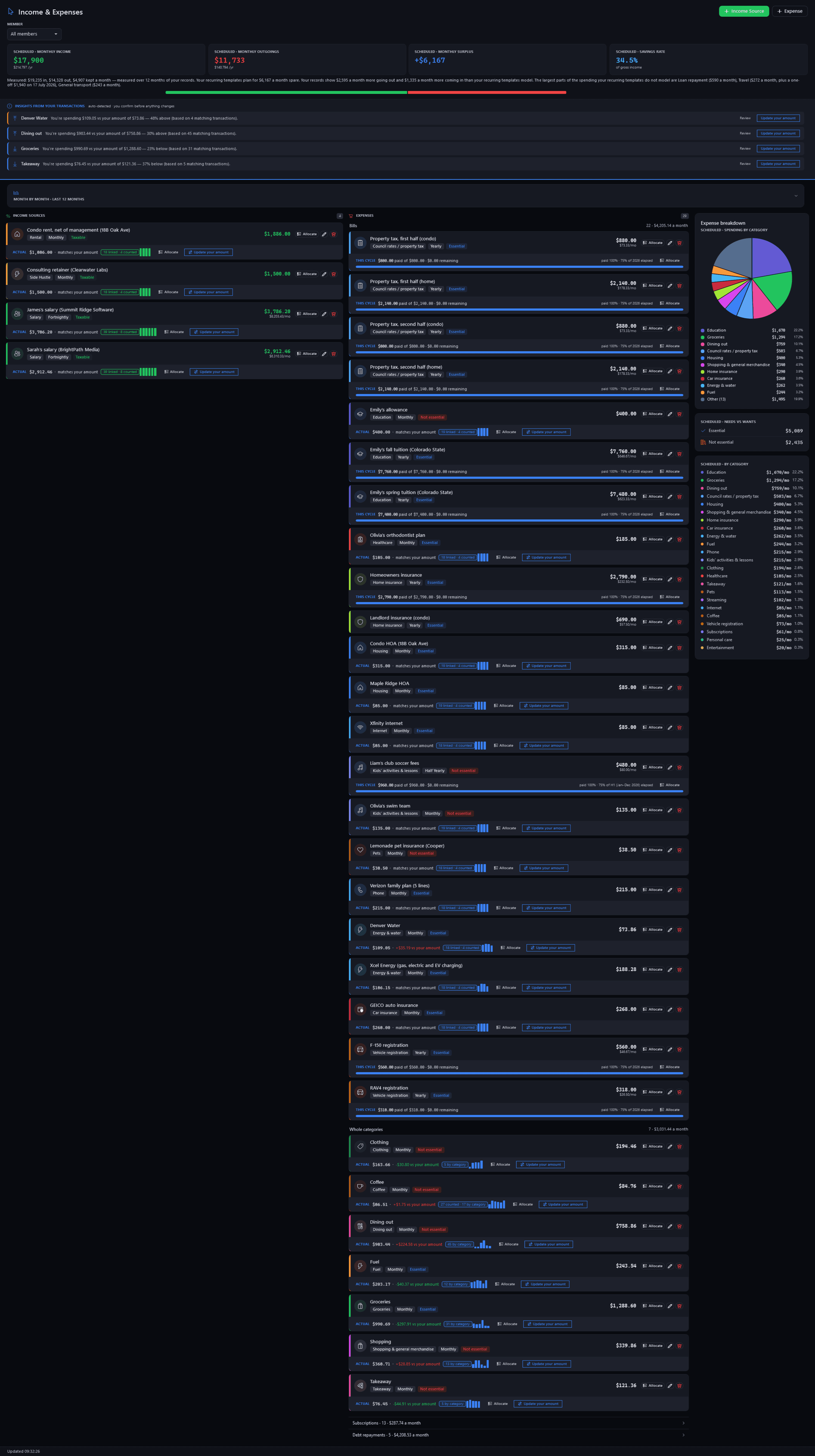
Task: Open the All members dropdown
Action: click(x=34, y=34)
